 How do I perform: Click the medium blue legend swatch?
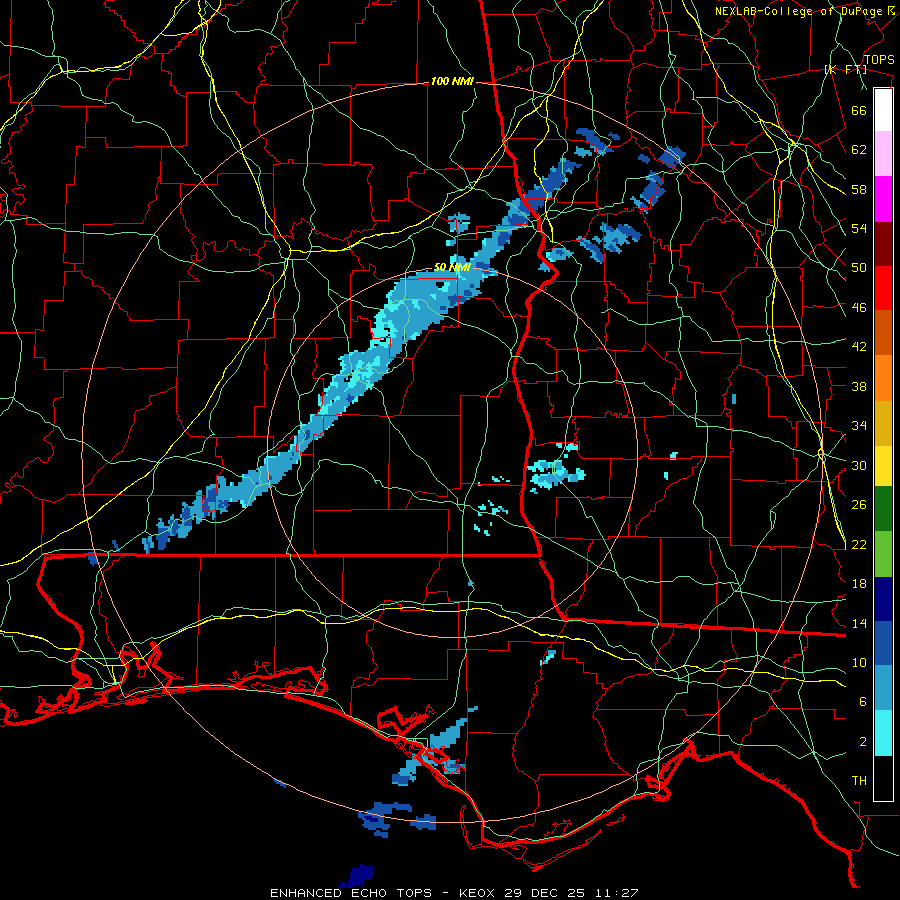(883, 644)
